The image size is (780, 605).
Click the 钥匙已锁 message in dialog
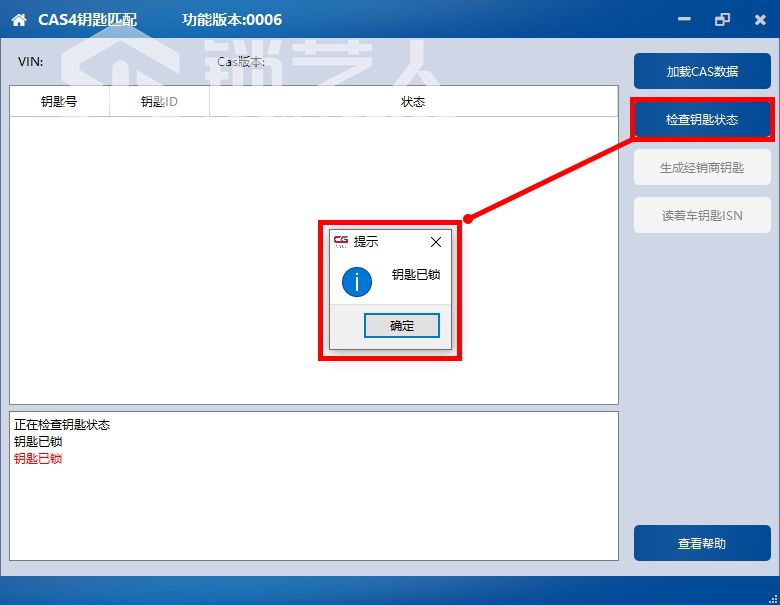[416, 275]
